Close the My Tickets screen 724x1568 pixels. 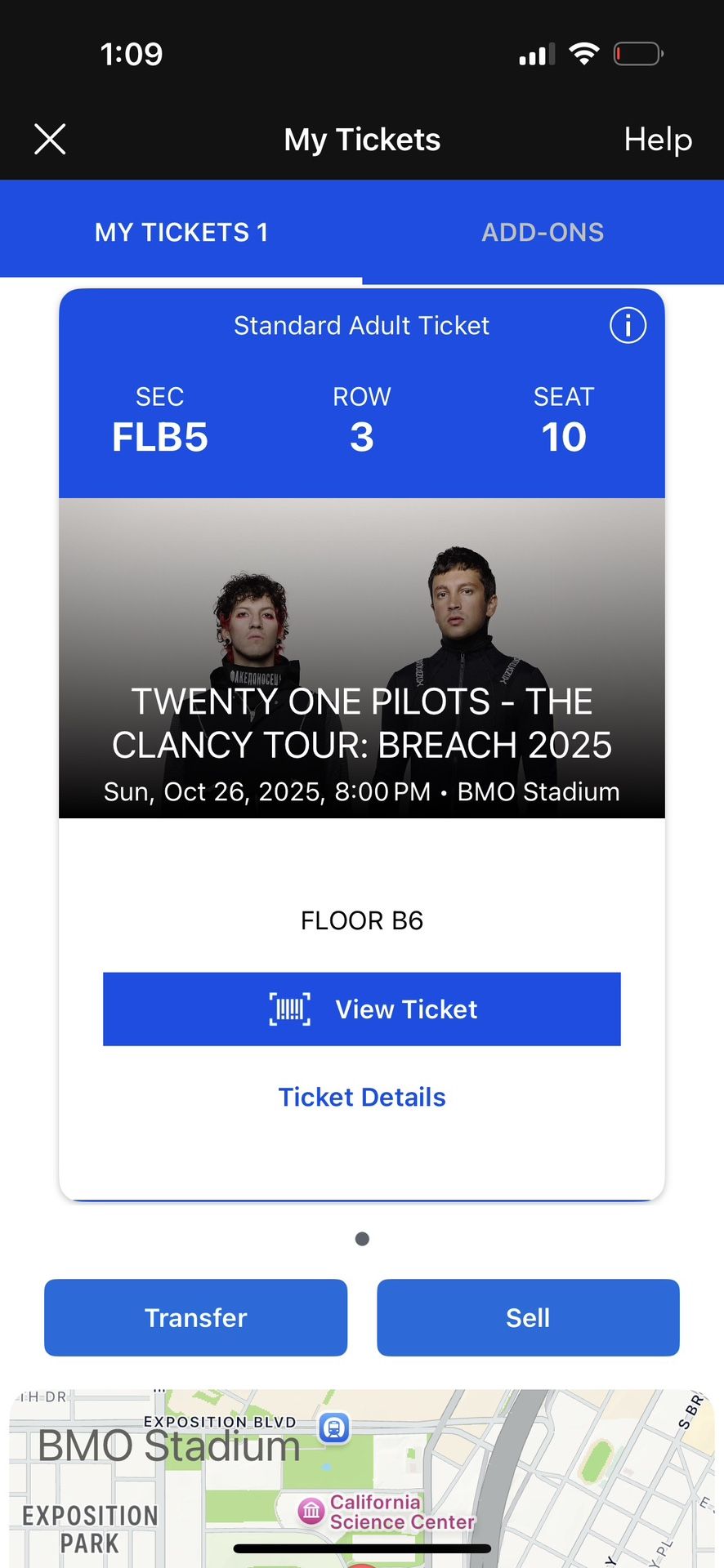(50, 139)
